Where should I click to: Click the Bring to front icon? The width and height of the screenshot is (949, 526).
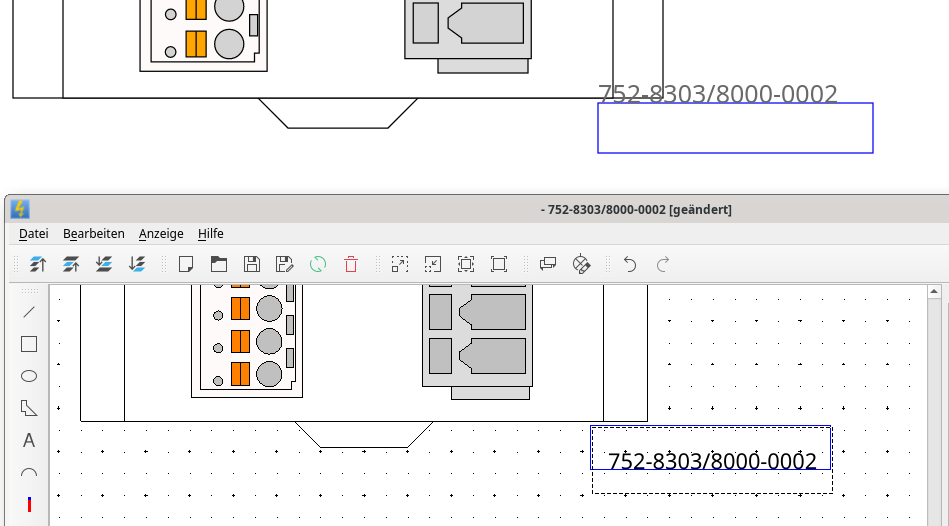tap(38, 264)
